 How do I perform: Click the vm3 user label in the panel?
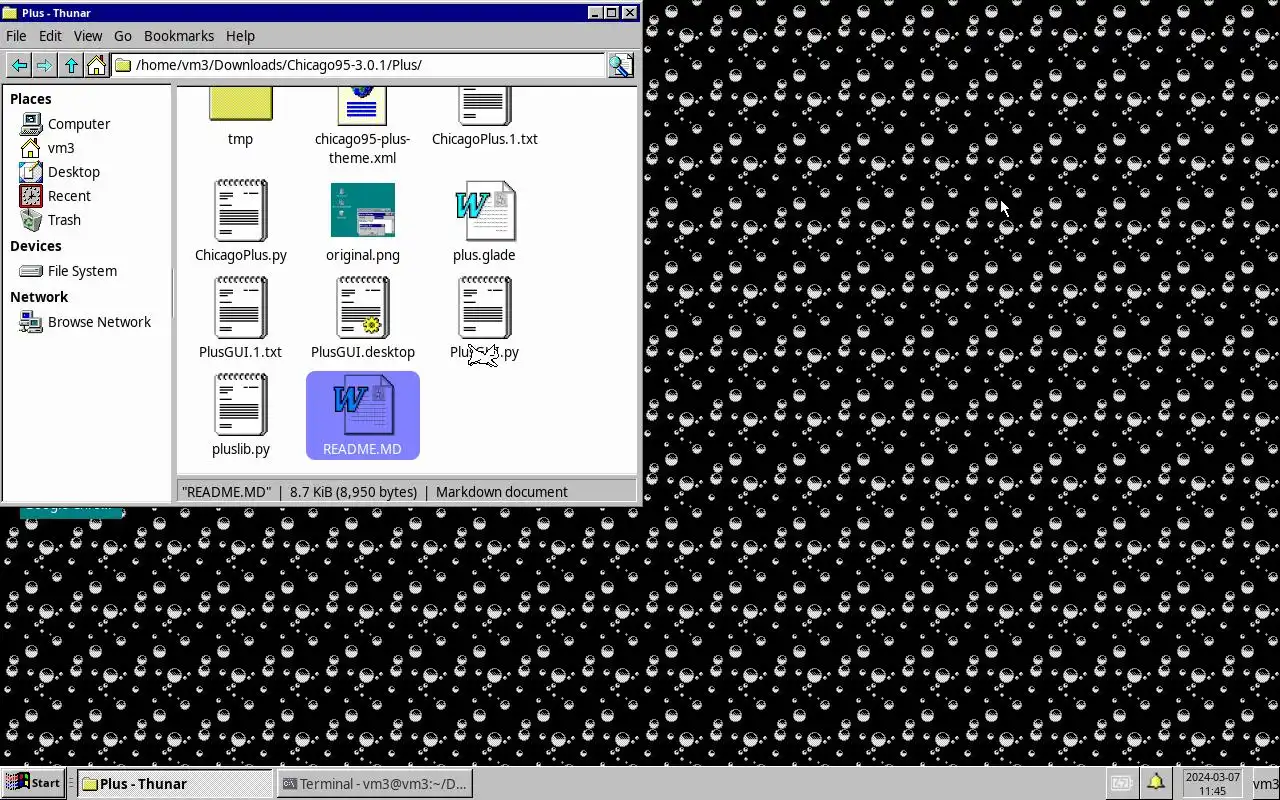[x=1266, y=784]
